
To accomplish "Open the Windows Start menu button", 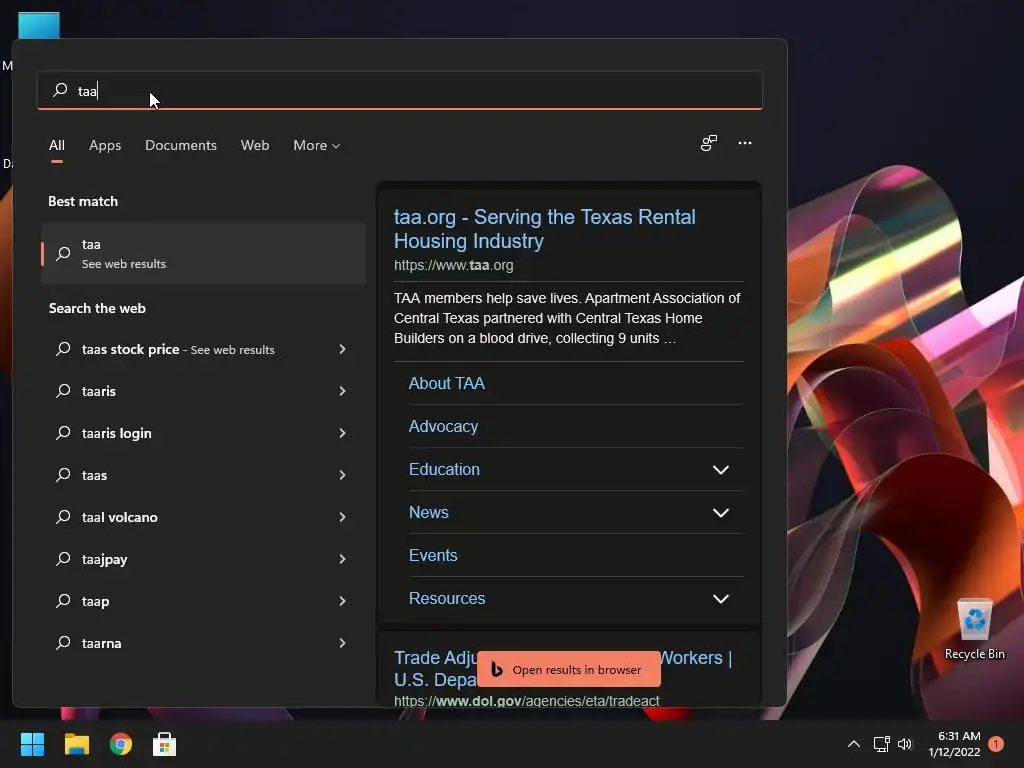I will click(x=32, y=744).
